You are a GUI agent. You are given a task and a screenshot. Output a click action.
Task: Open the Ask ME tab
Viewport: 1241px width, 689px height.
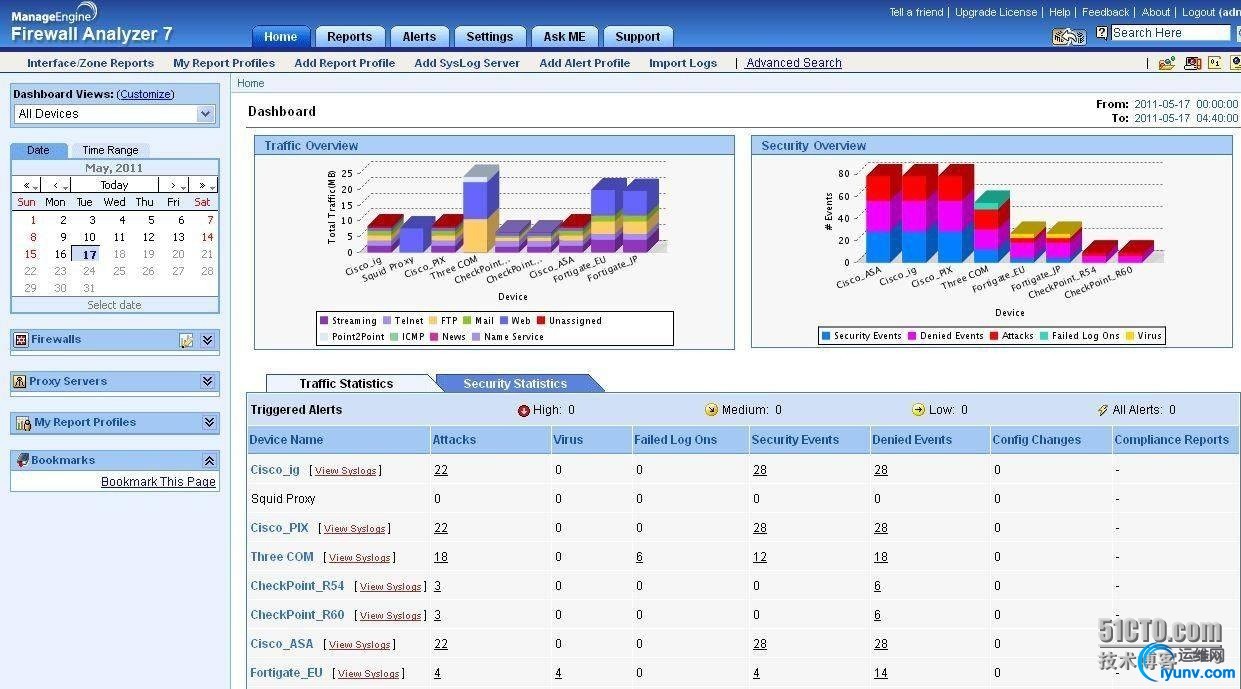[564, 36]
